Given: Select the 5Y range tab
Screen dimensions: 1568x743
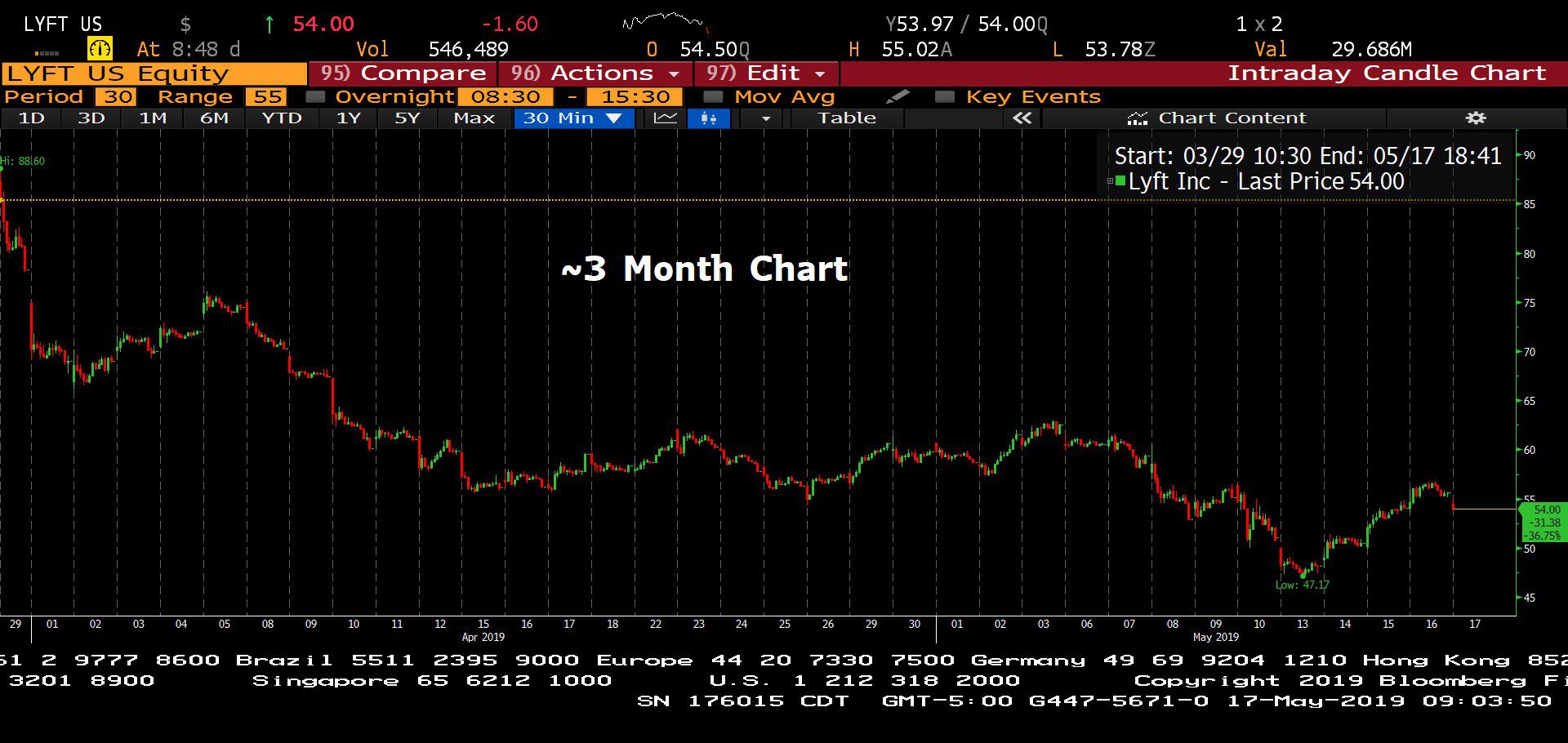Looking at the screenshot, I should coord(408,118).
